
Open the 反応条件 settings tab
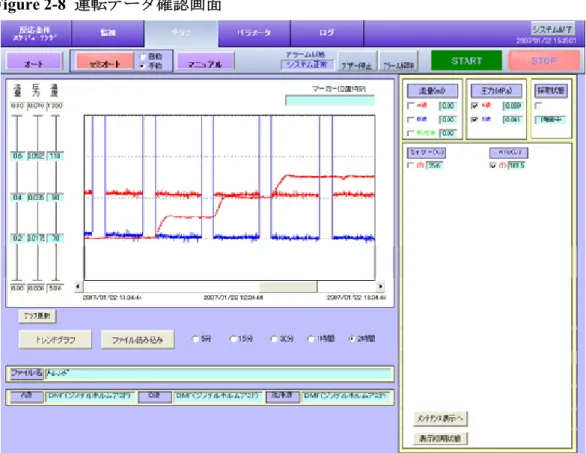point(36,33)
